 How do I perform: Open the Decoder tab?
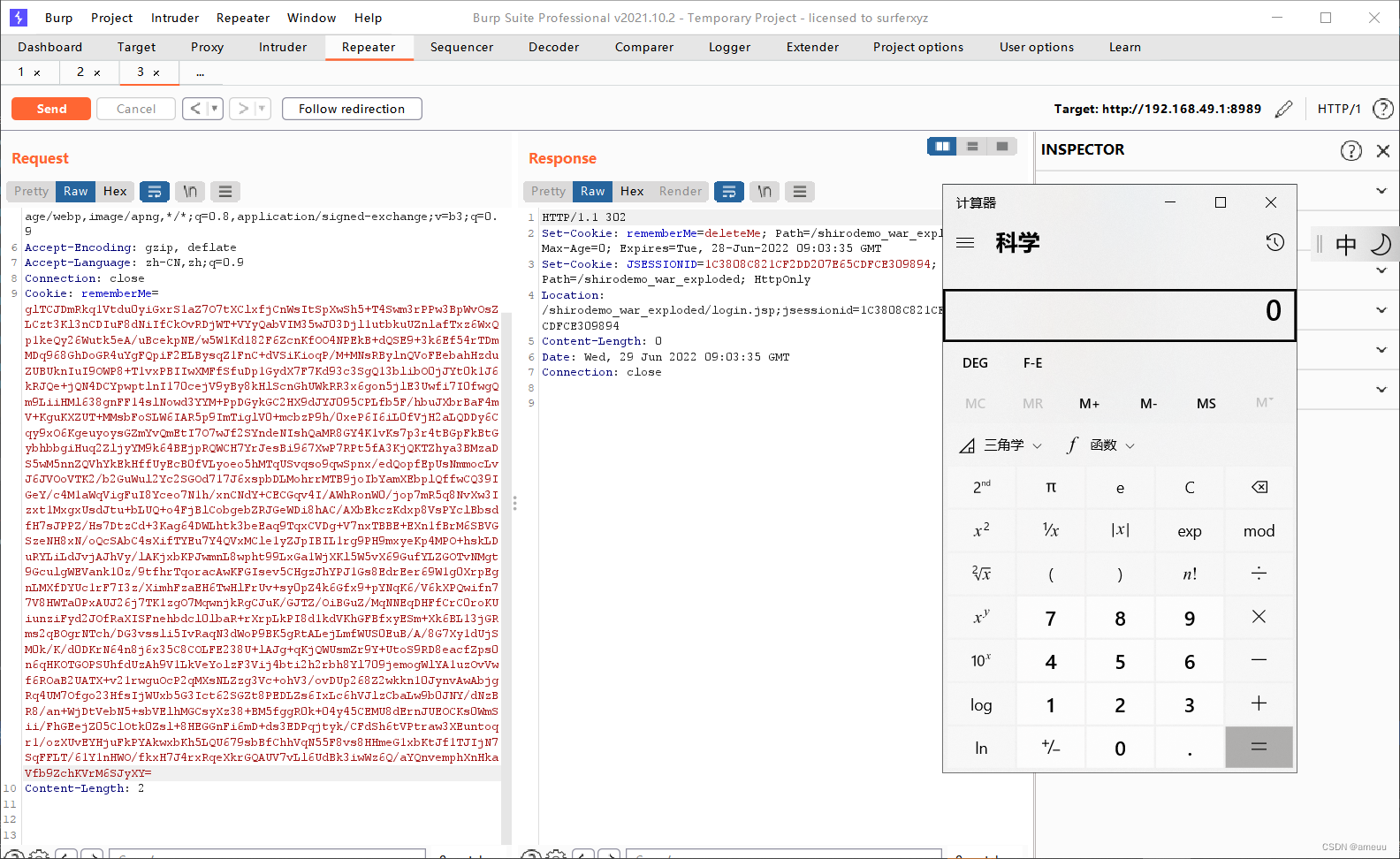click(x=553, y=47)
